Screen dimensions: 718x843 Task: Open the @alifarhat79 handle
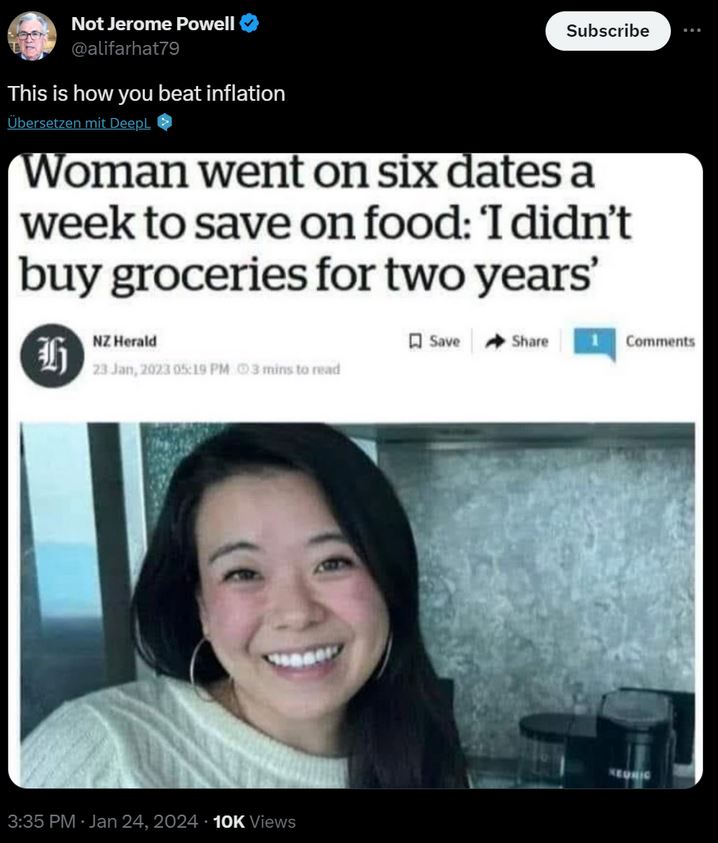(x=125, y=48)
